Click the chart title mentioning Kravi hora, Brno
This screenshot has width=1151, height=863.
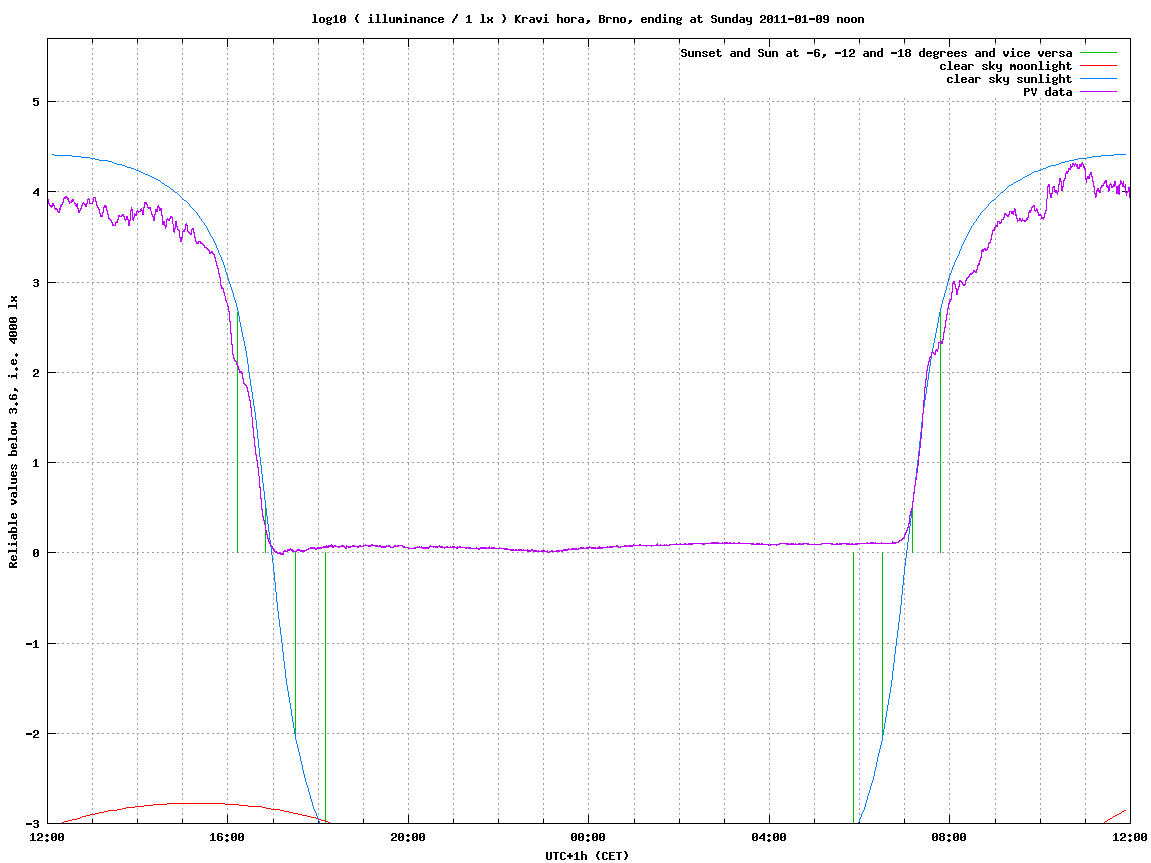[x=587, y=19]
